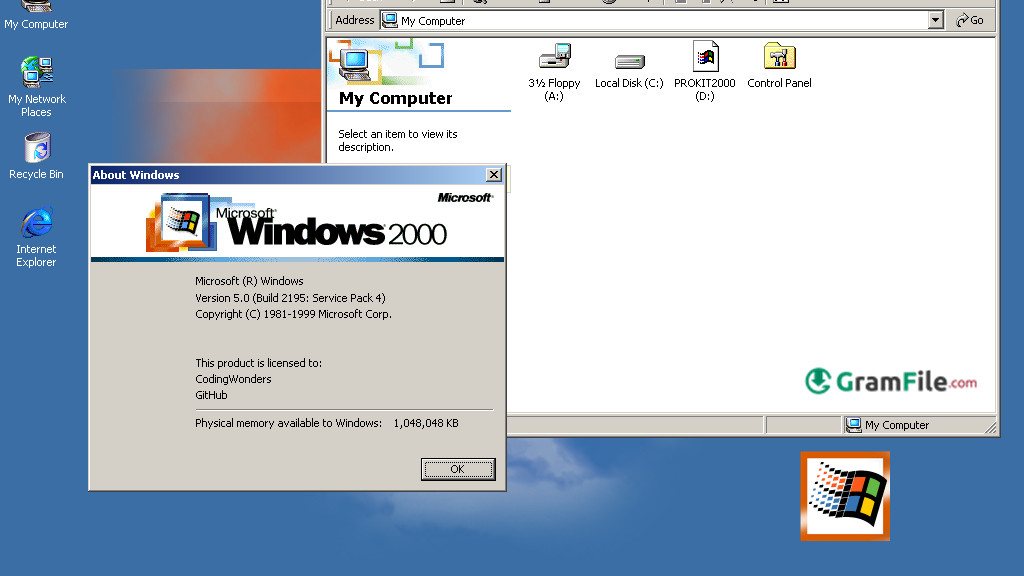The width and height of the screenshot is (1024, 576).
Task: Open the Address bar dropdown list
Action: click(x=935, y=20)
